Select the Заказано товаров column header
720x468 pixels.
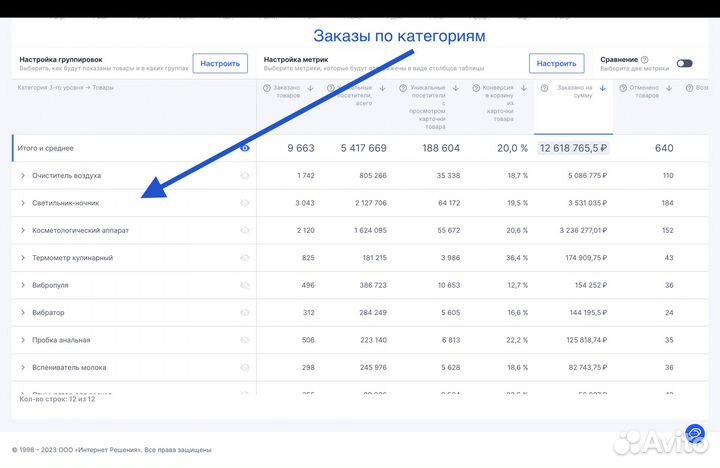click(x=288, y=91)
